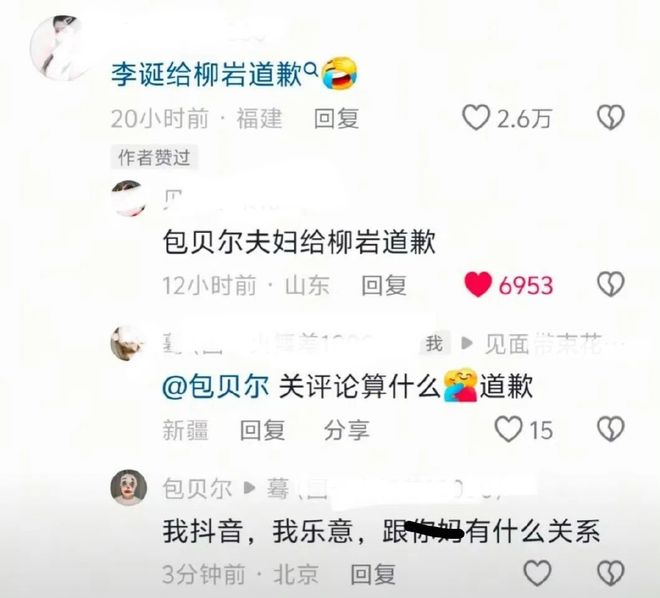Screen dimensions: 660x598
Task: Open the @包贝尔 mention link
Action: click(215, 386)
